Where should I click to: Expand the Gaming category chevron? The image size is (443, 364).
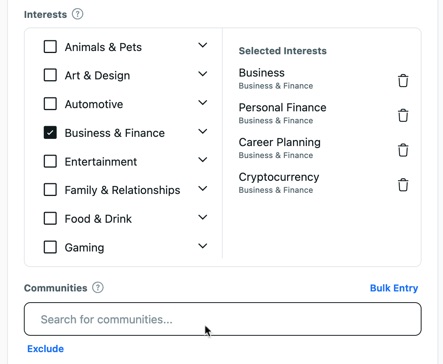(203, 246)
